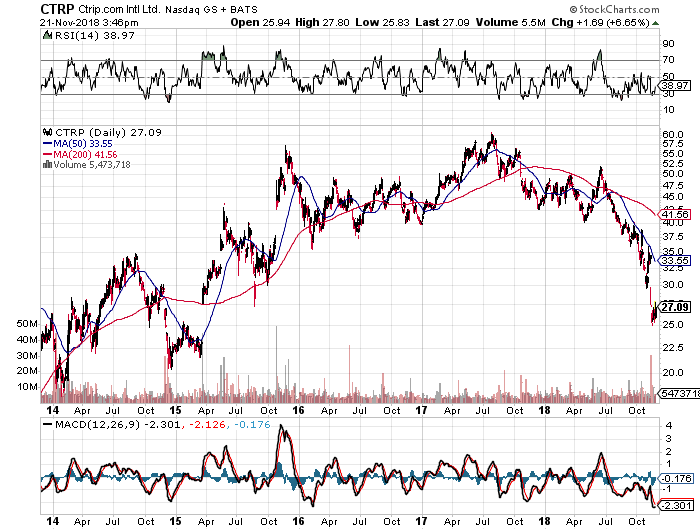Click the 21-Nov-2018 3:46pm timestamp
Screen dimensions: 700x530
coord(89,22)
